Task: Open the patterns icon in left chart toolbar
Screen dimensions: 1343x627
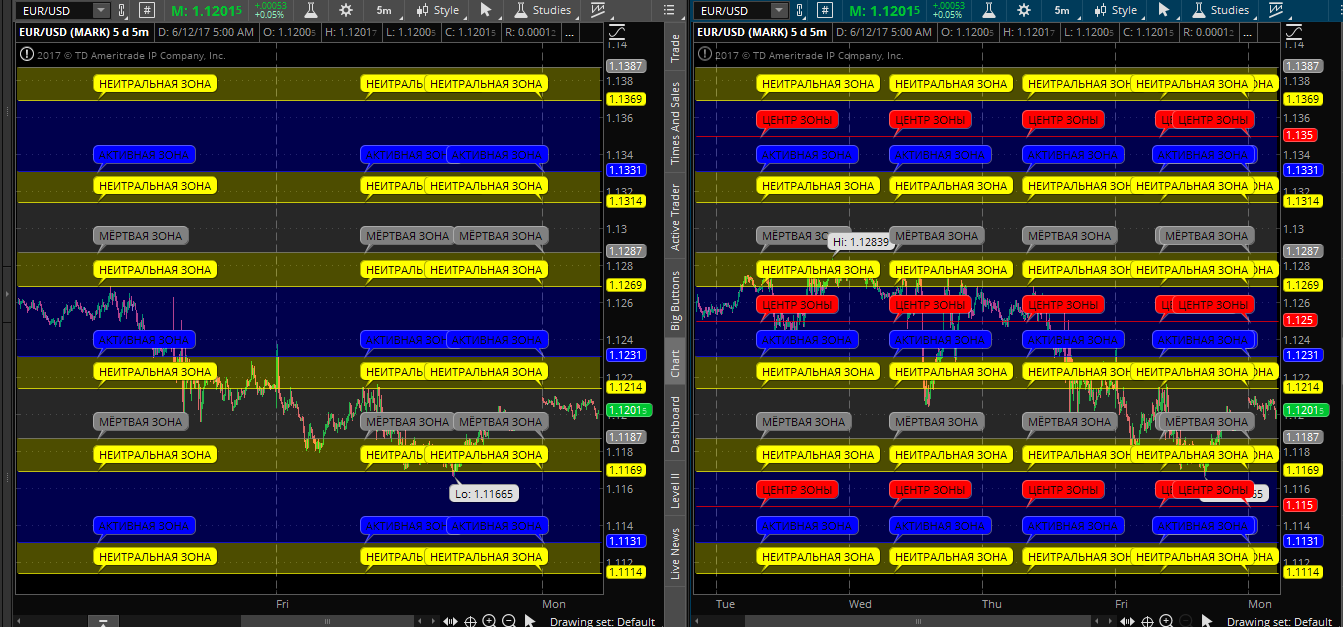Action: click(x=597, y=10)
